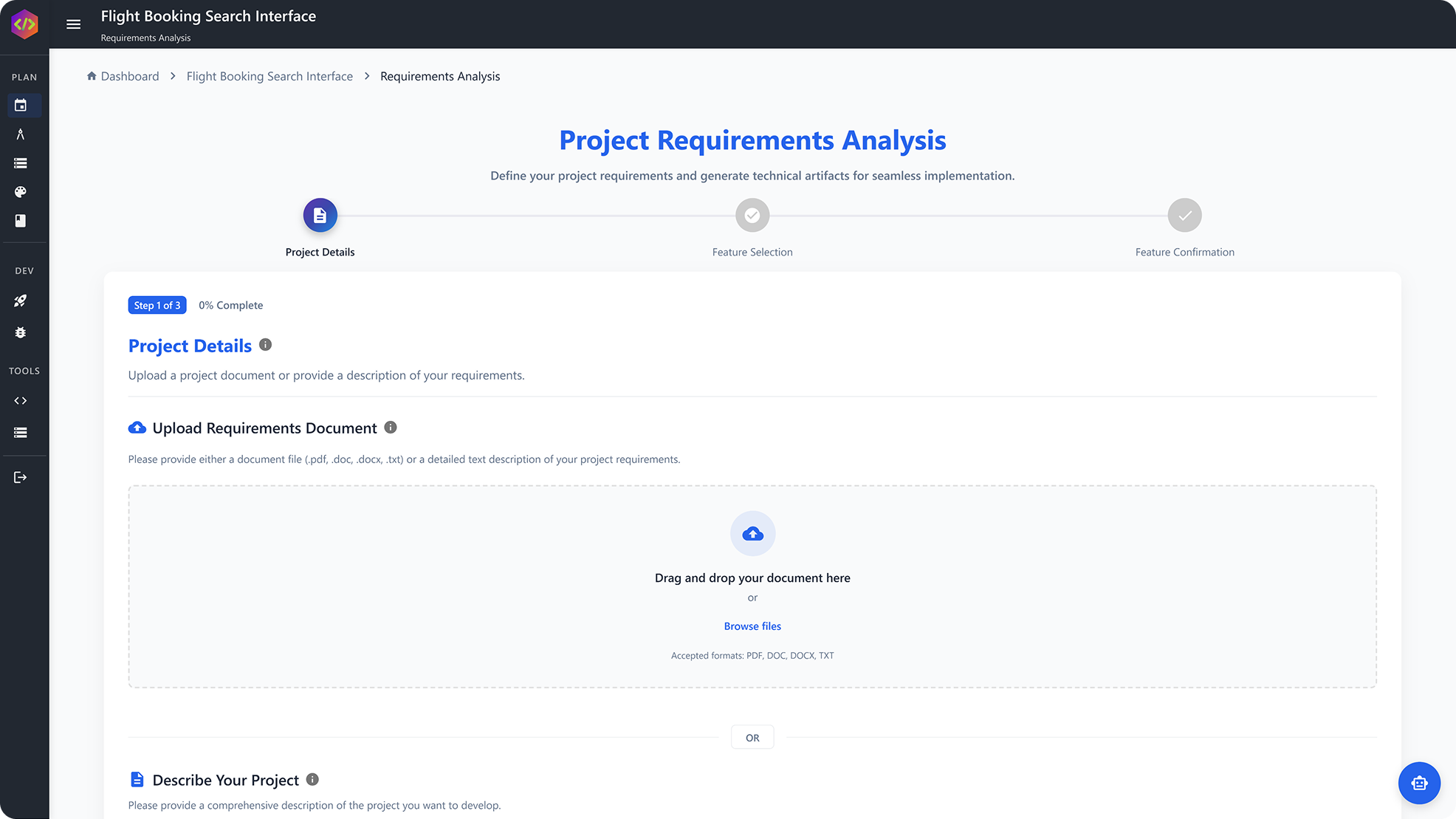The width and height of the screenshot is (1456, 819).
Task: Select the compass icon in the sidebar
Action: coord(21,134)
